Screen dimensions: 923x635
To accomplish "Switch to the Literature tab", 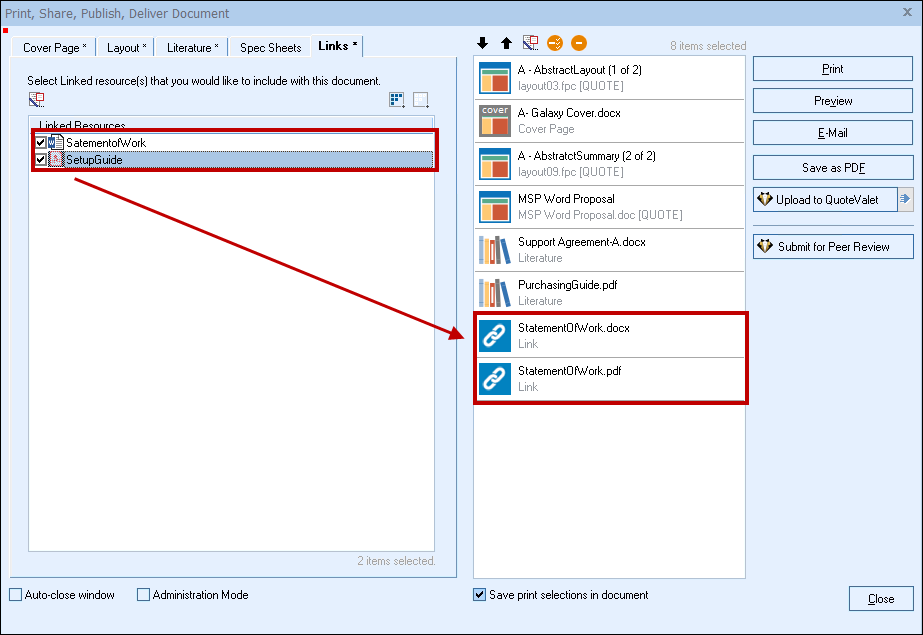I will tap(192, 48).
